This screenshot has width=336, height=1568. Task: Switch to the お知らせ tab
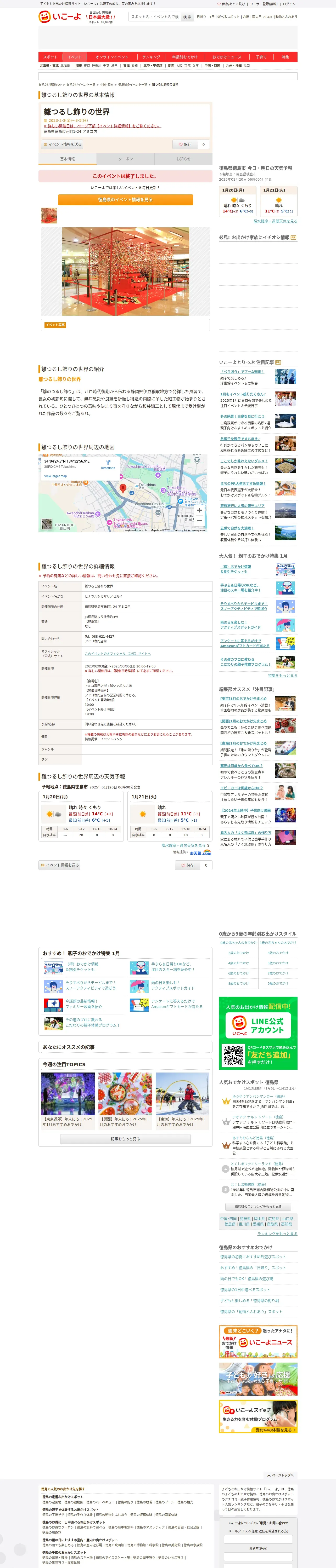click(x=183, y=159)
